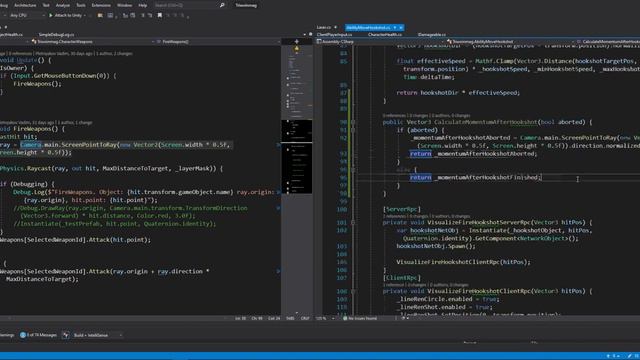Click 'return hookshotDir * effectiveSpeed;' line
Image resolution: width=640 pixels, height=360 pixels.
click(x=458, y=93)
